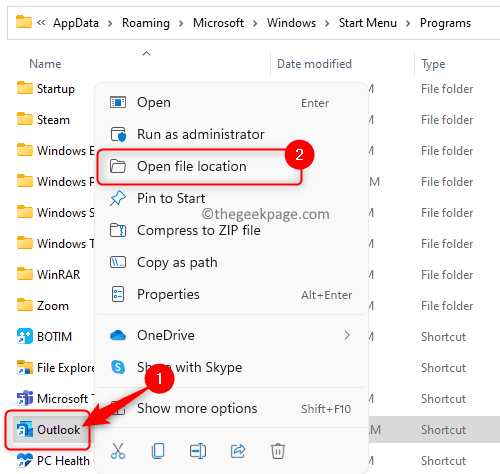Click the Rename icon in context menu
Image resolution: width=500 pixels, height=474 pixels.
[198, 451]
